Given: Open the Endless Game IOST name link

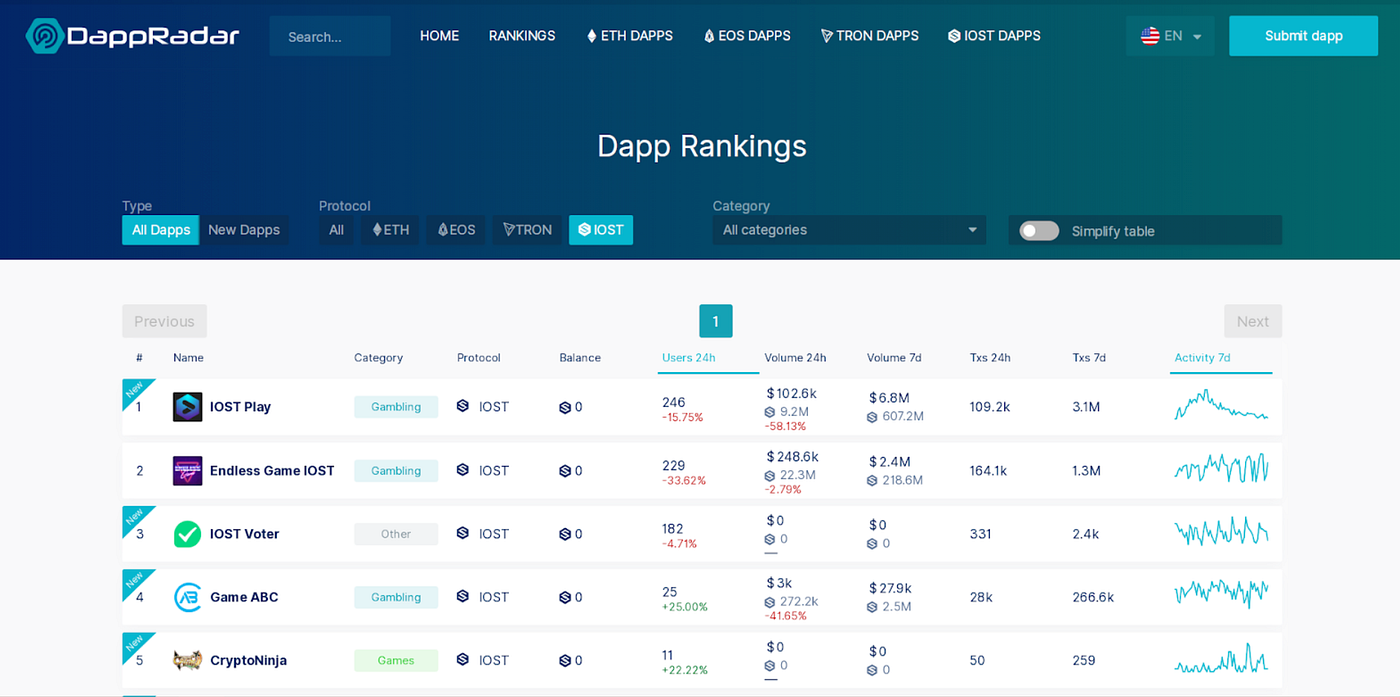Looking at the screenshot, I should click(x=272, y=471).
